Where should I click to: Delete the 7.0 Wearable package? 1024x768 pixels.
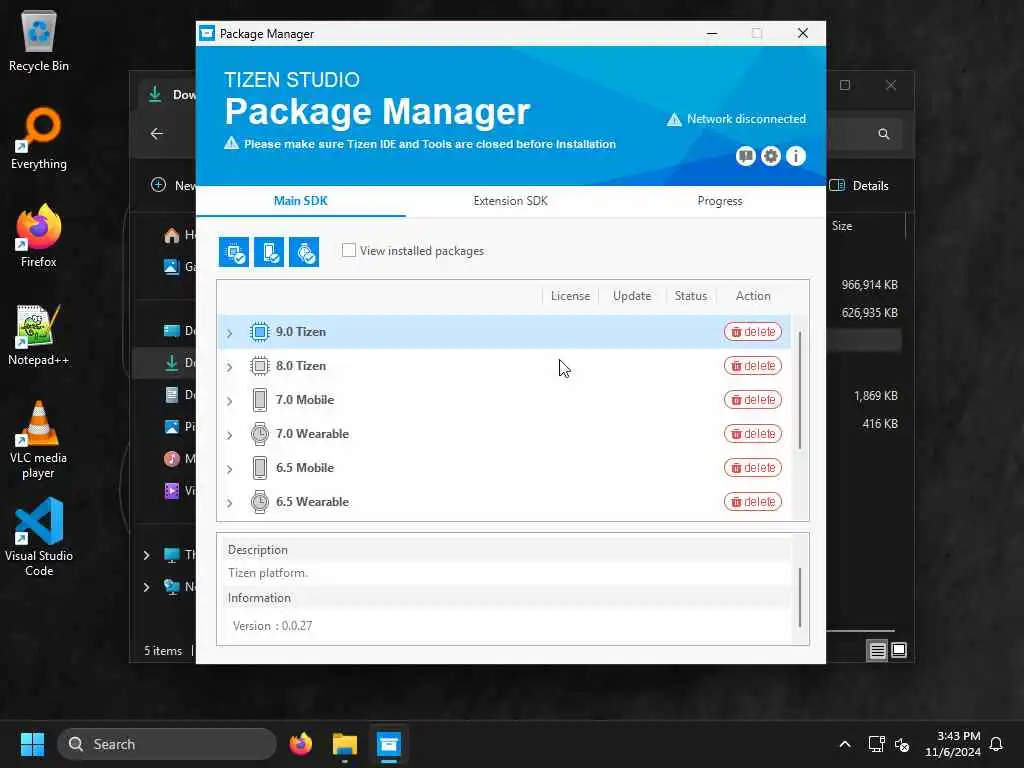pyautogui.click(x=753, y=434)
